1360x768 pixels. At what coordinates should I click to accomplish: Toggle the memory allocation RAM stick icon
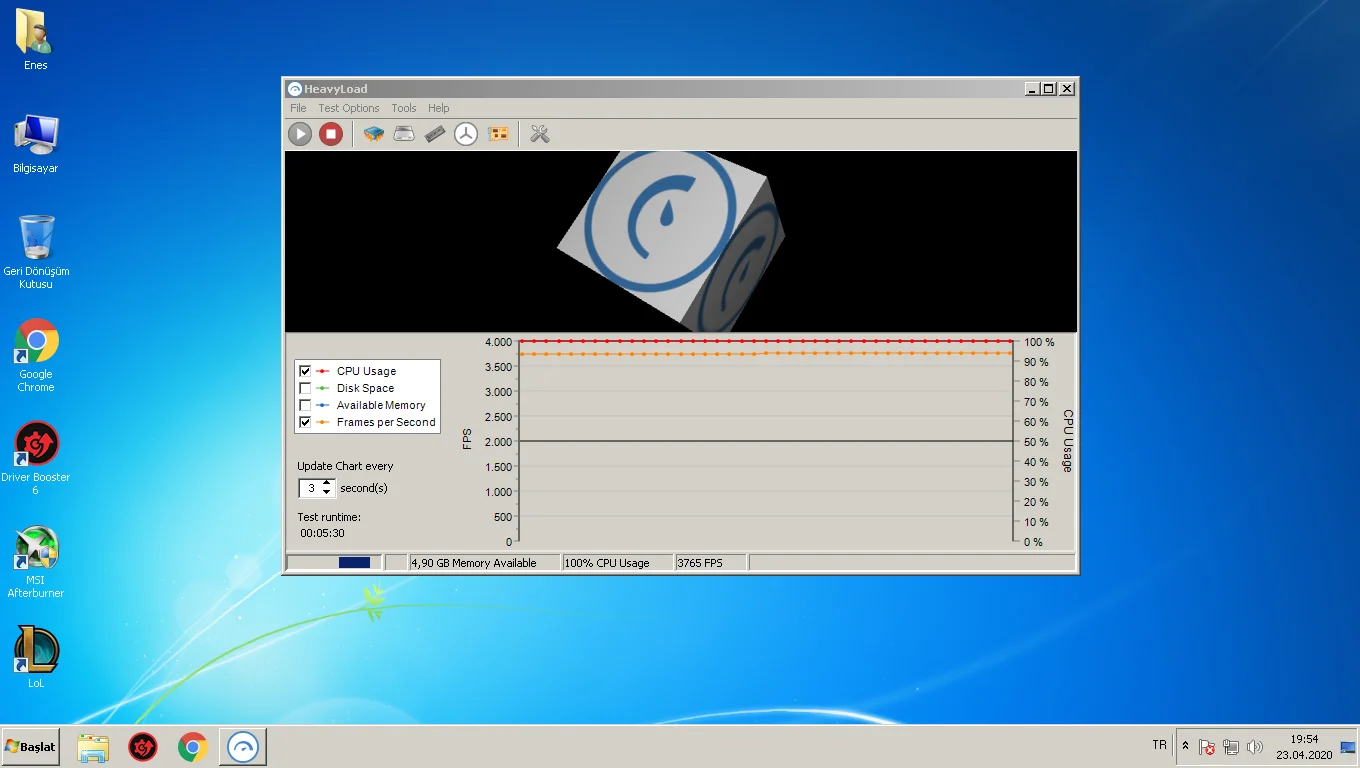click(x=435, y=134)
